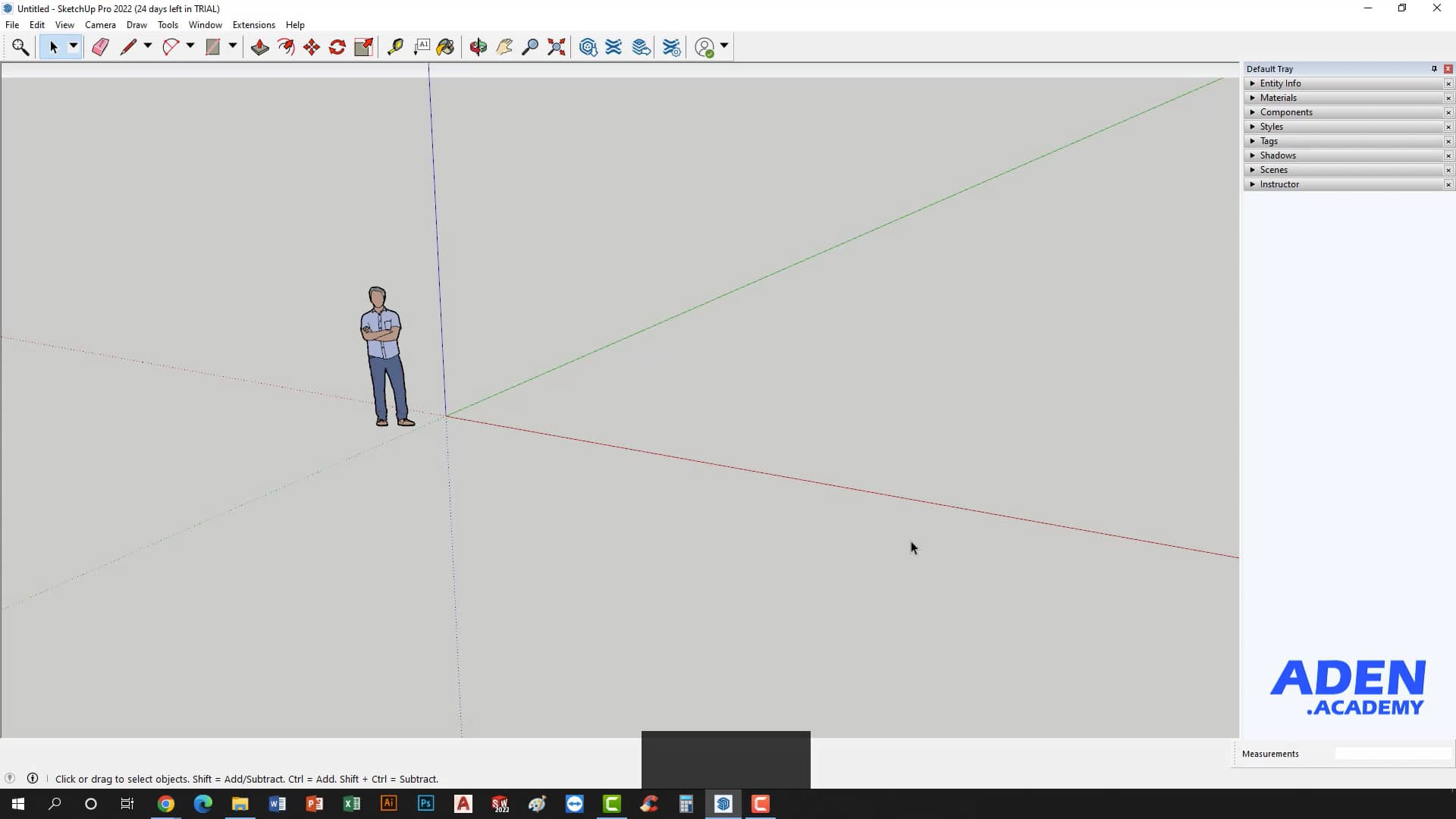Select the Eraser tool
1456x819 pixels.
tap(100, 46)
